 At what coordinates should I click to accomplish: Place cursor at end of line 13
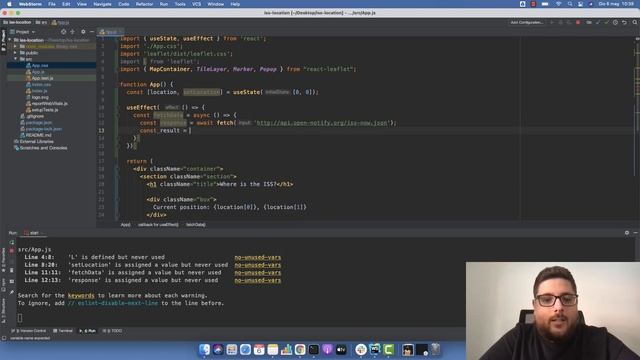(x=191, y=131)
